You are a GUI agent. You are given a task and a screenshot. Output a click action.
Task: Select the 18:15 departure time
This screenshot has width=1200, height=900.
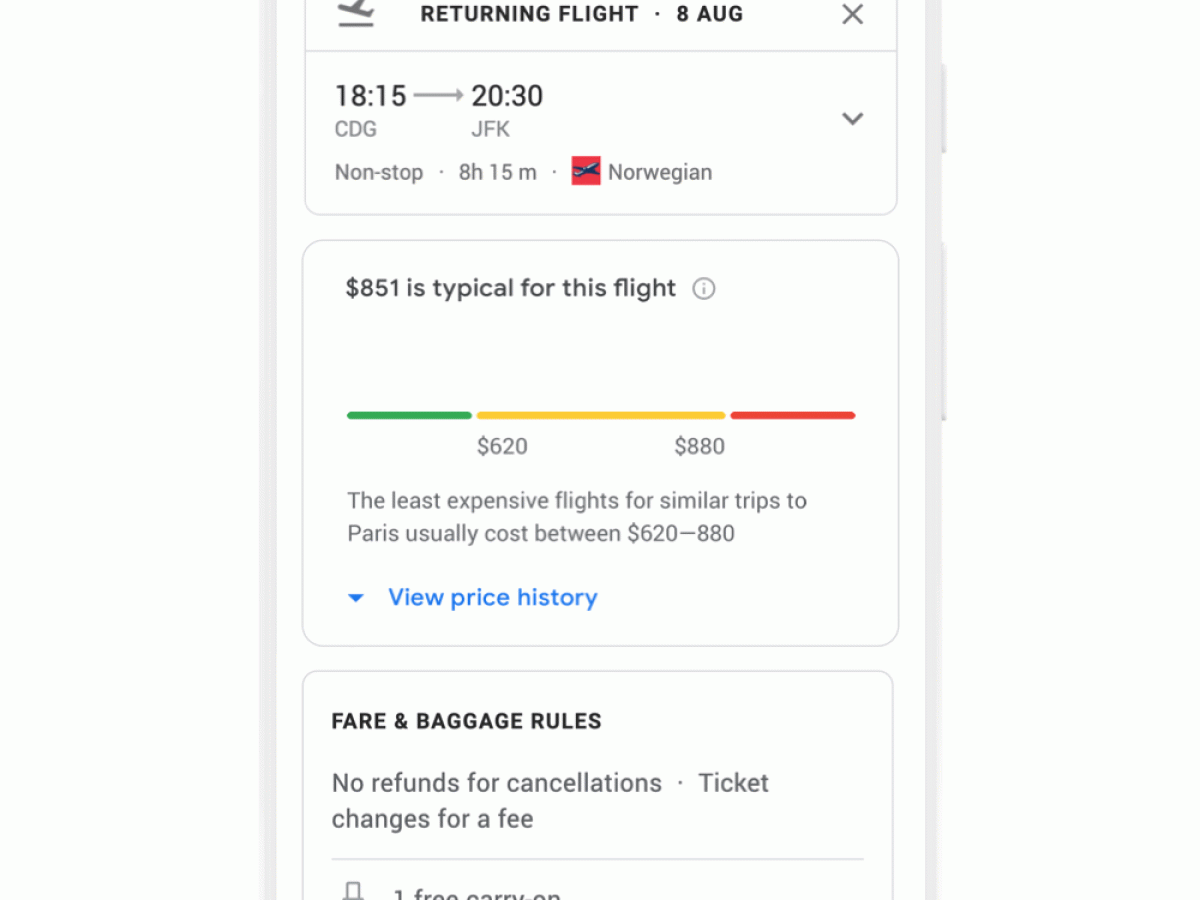point(370,96)
